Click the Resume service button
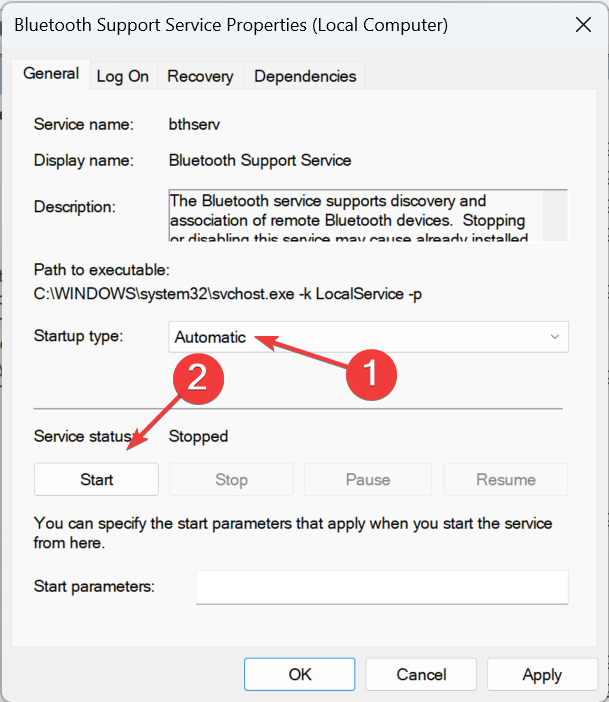This screenshot has height=702, width=609. tap(506, 479)
